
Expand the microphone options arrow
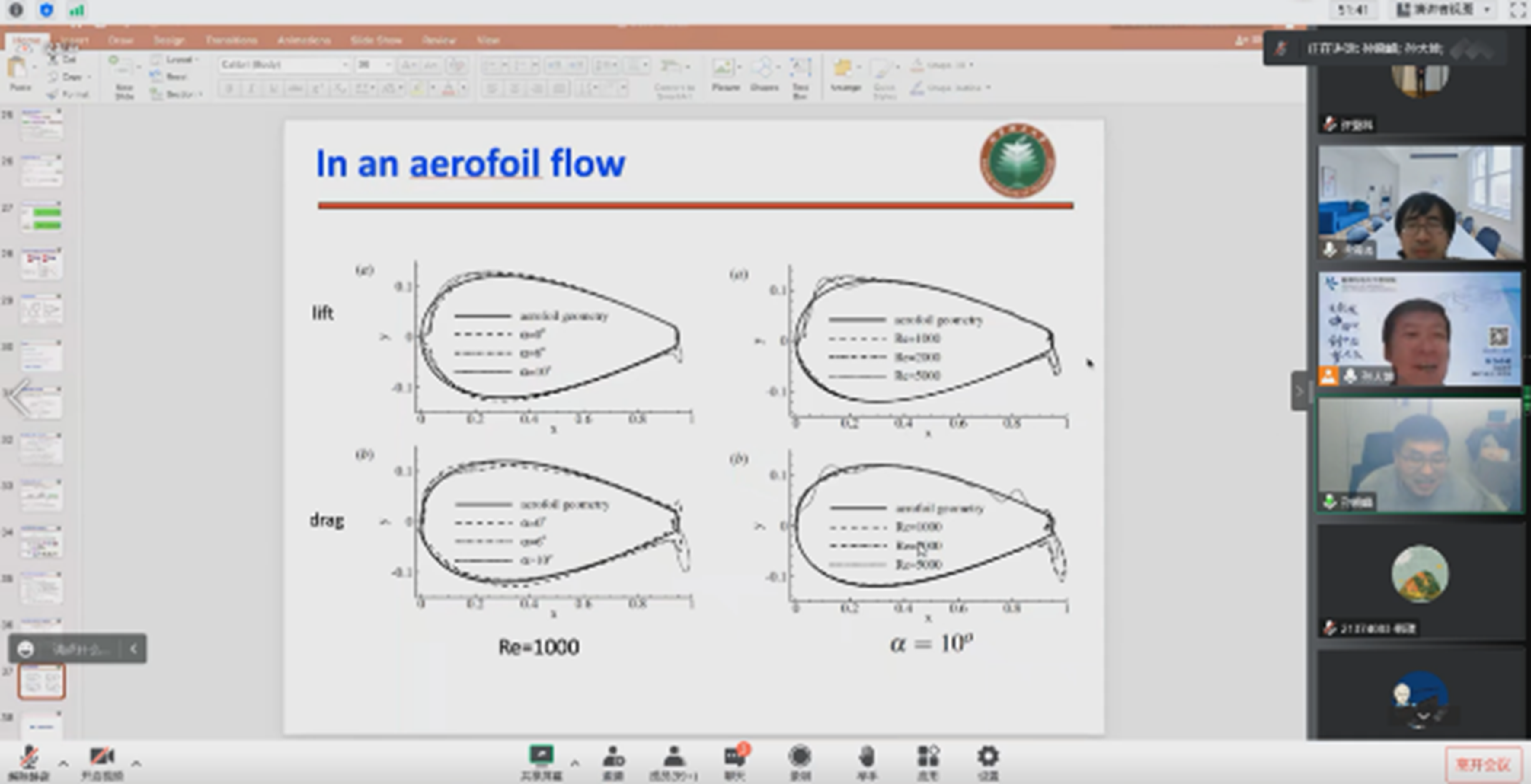[x=63, y=763]
